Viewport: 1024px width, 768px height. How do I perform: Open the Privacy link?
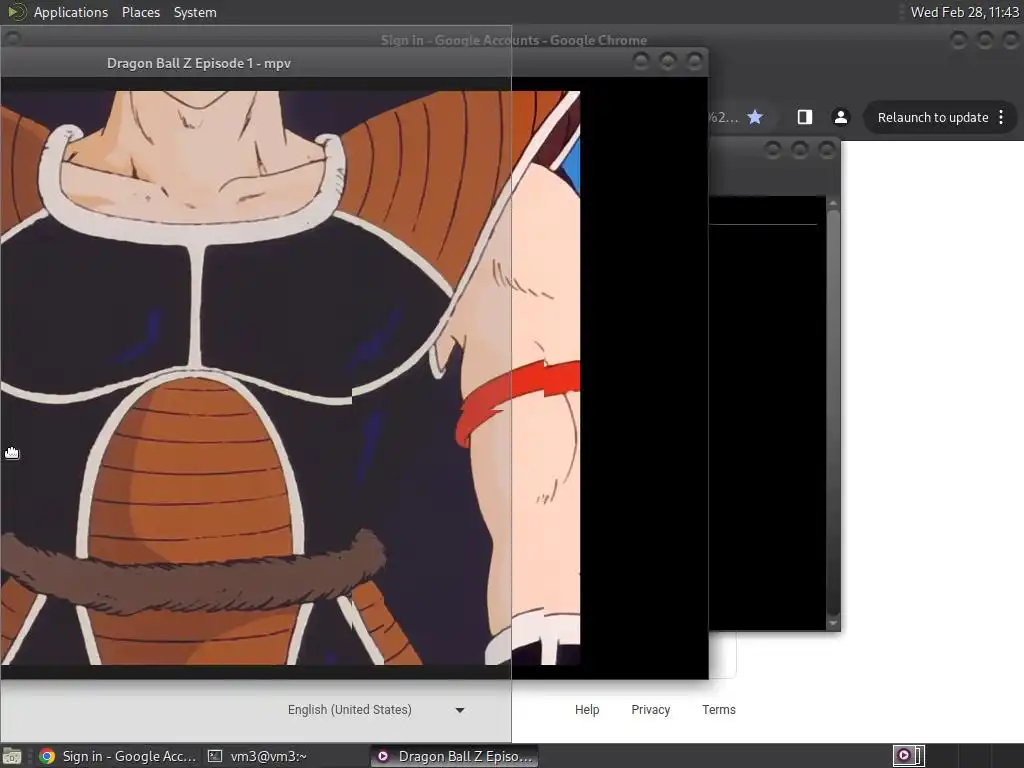(x=650, y=710)
